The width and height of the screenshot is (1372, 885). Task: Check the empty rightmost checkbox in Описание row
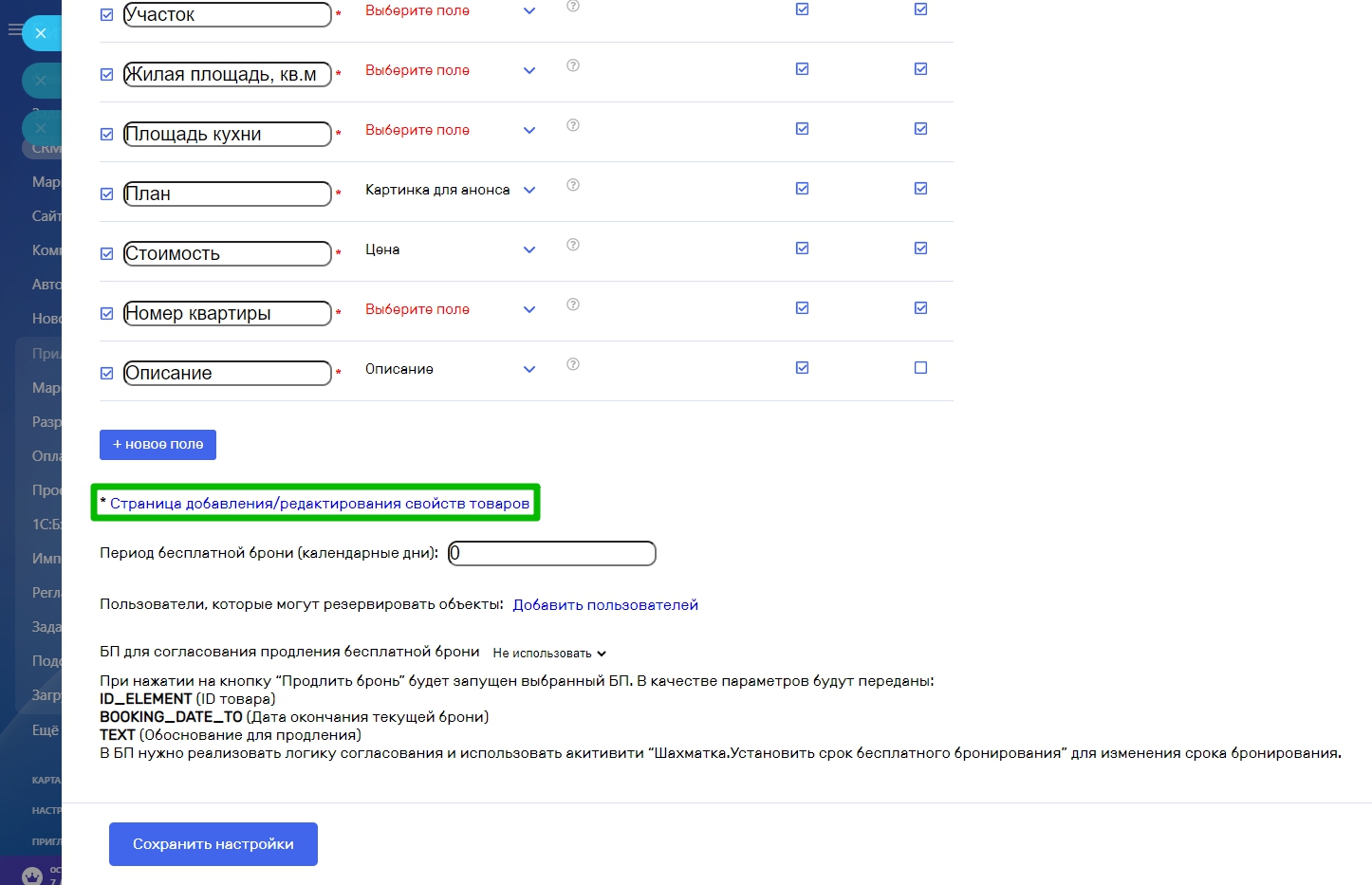tap(920, 368)
